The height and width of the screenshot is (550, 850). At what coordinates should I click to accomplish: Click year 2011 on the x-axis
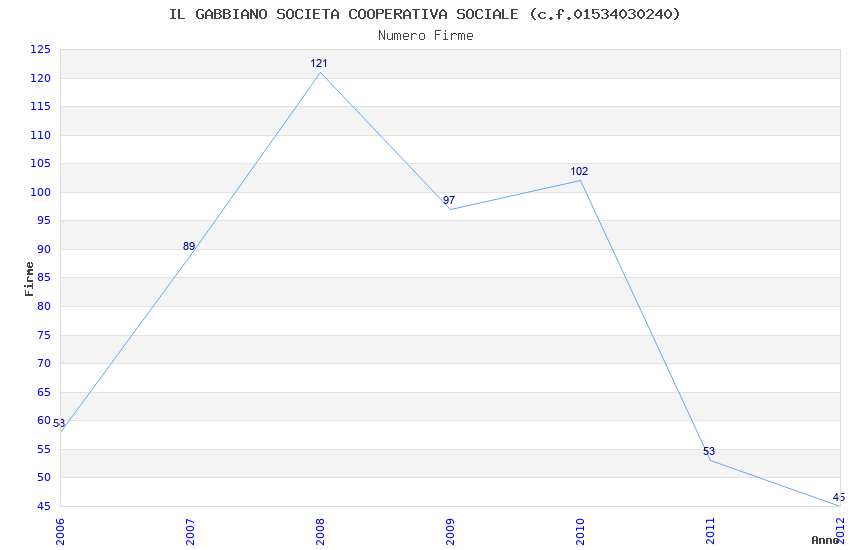point(711,531)
